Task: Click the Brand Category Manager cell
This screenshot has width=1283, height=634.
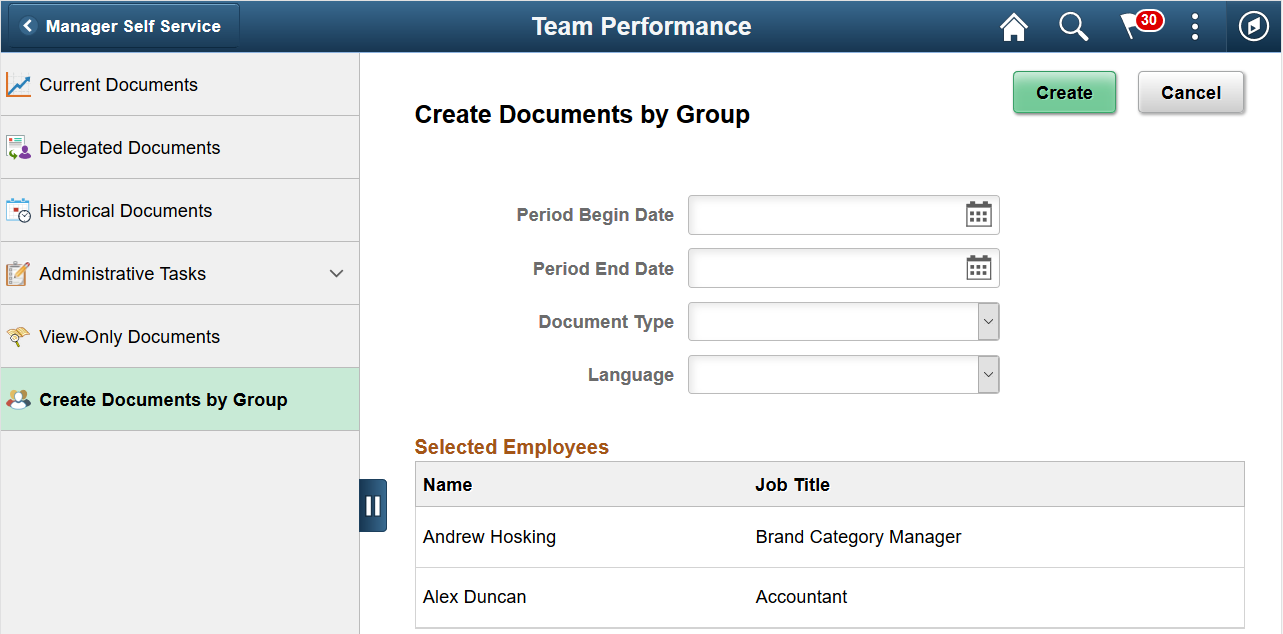Action: pos(859,537)
